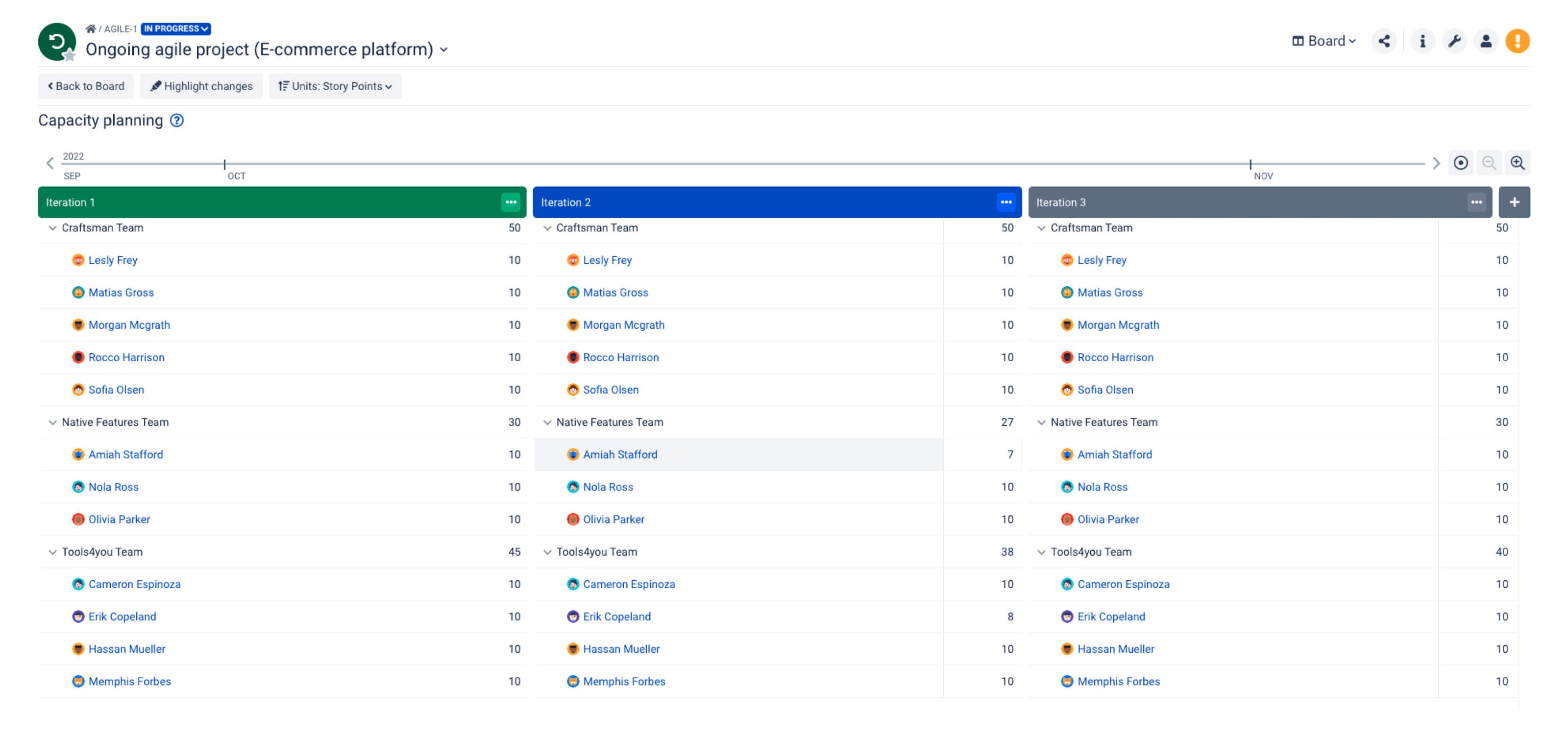Click Tools4you Team total 38 in Iteration 2
1568x737 pixels.
click(1007, 552)
